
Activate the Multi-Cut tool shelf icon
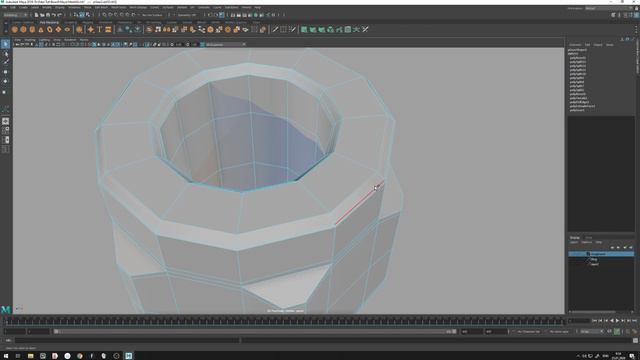tap(275, 29)
